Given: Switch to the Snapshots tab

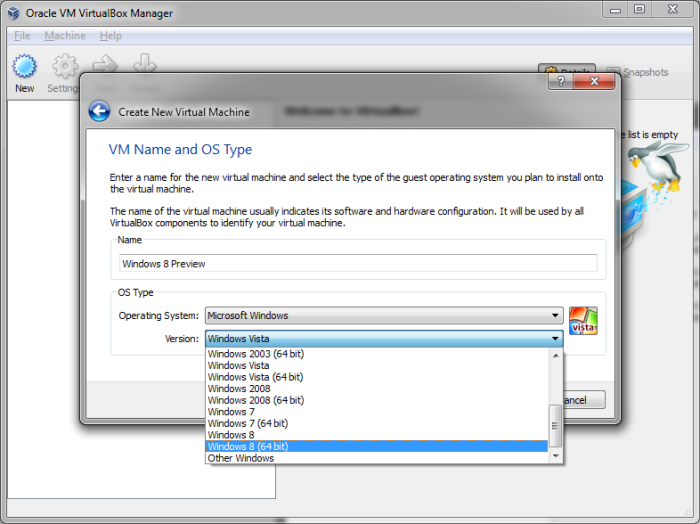Looking at the screenshot, I should point(638,72).
